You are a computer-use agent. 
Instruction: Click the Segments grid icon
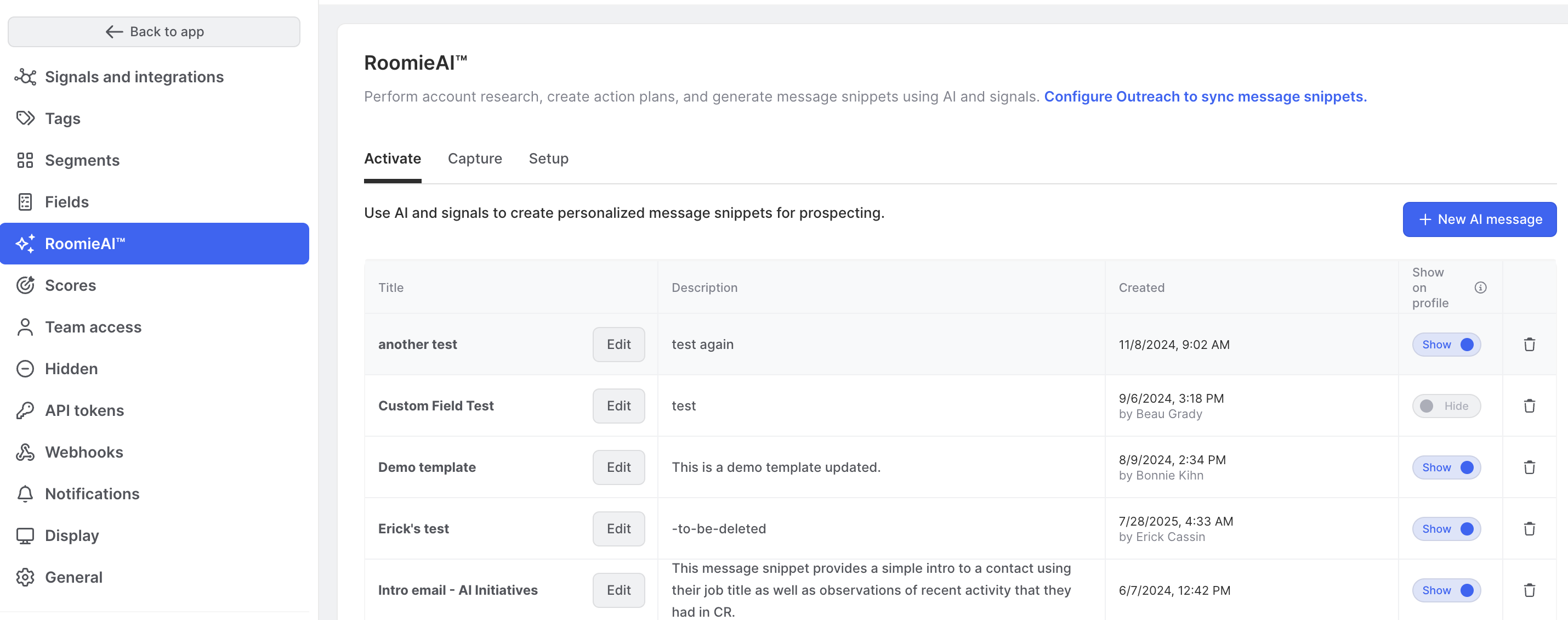[25, 160]
